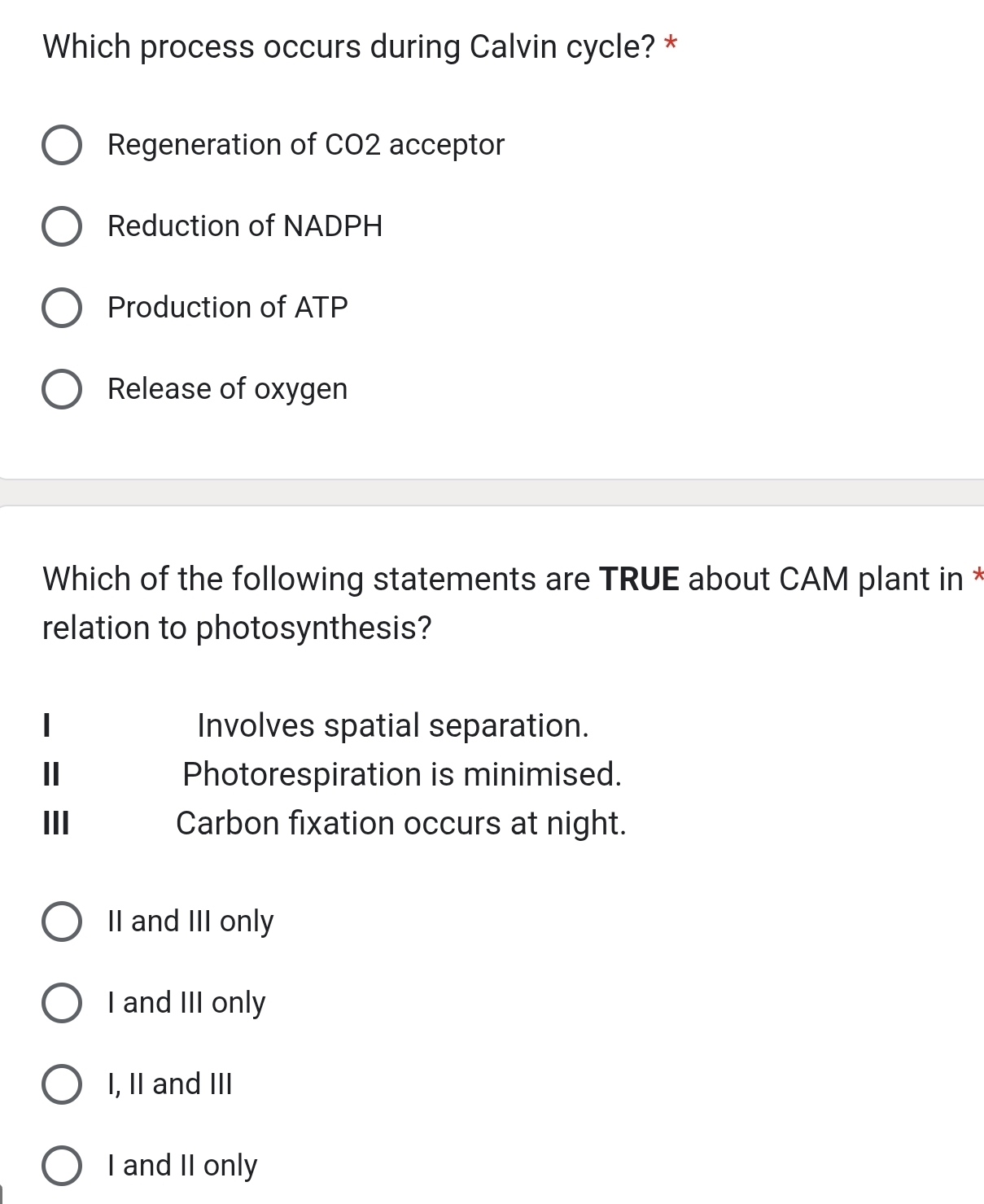Click the red asterisk on CAM question
The image size is (984, 1204).
[979, 574]
